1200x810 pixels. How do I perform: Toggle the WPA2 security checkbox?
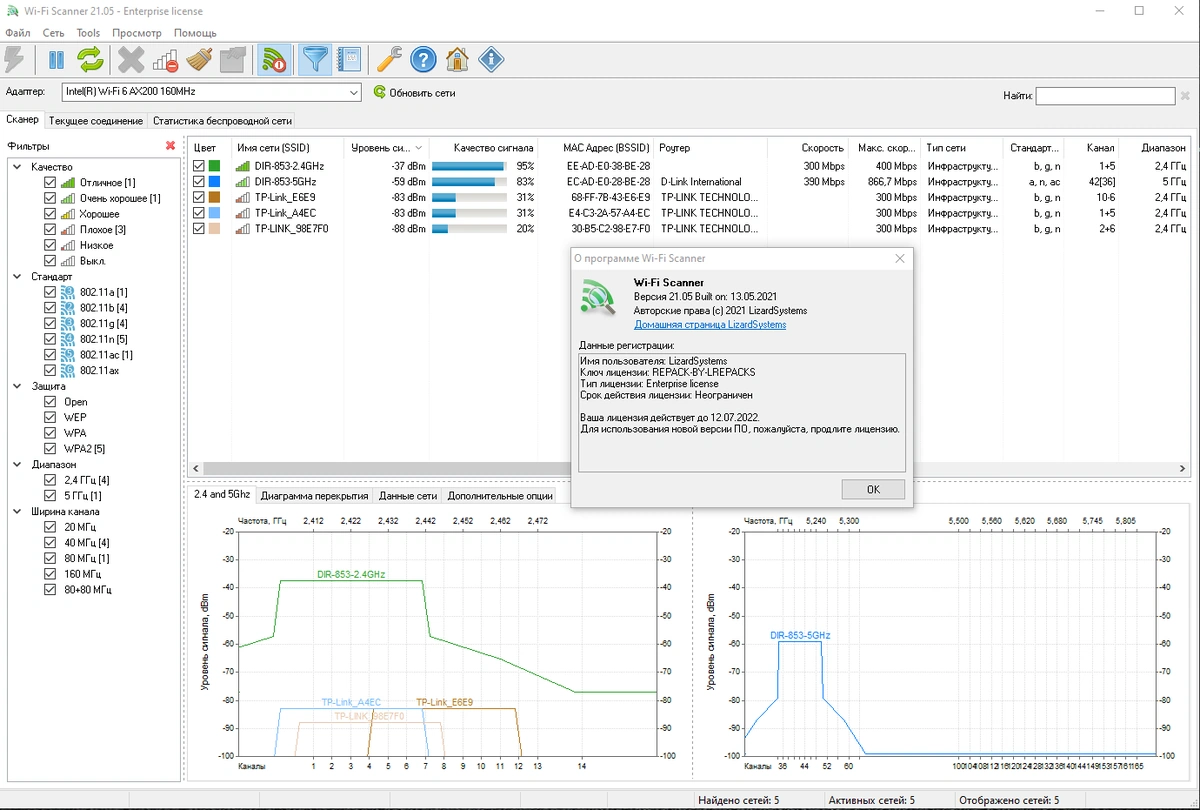tap(50, 448)
